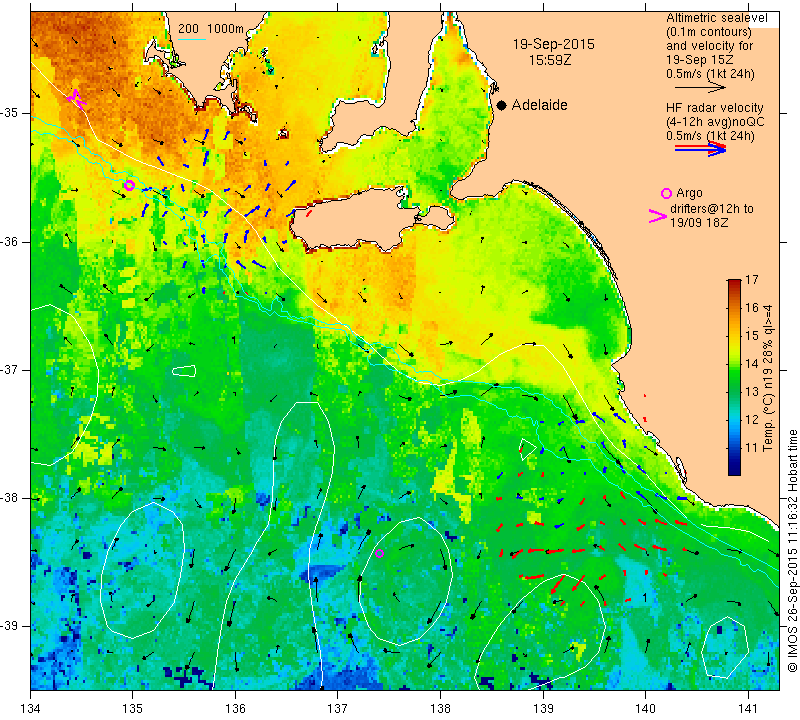
Task: Click latitude axis label -37
Action: click(x=11, y=369)
